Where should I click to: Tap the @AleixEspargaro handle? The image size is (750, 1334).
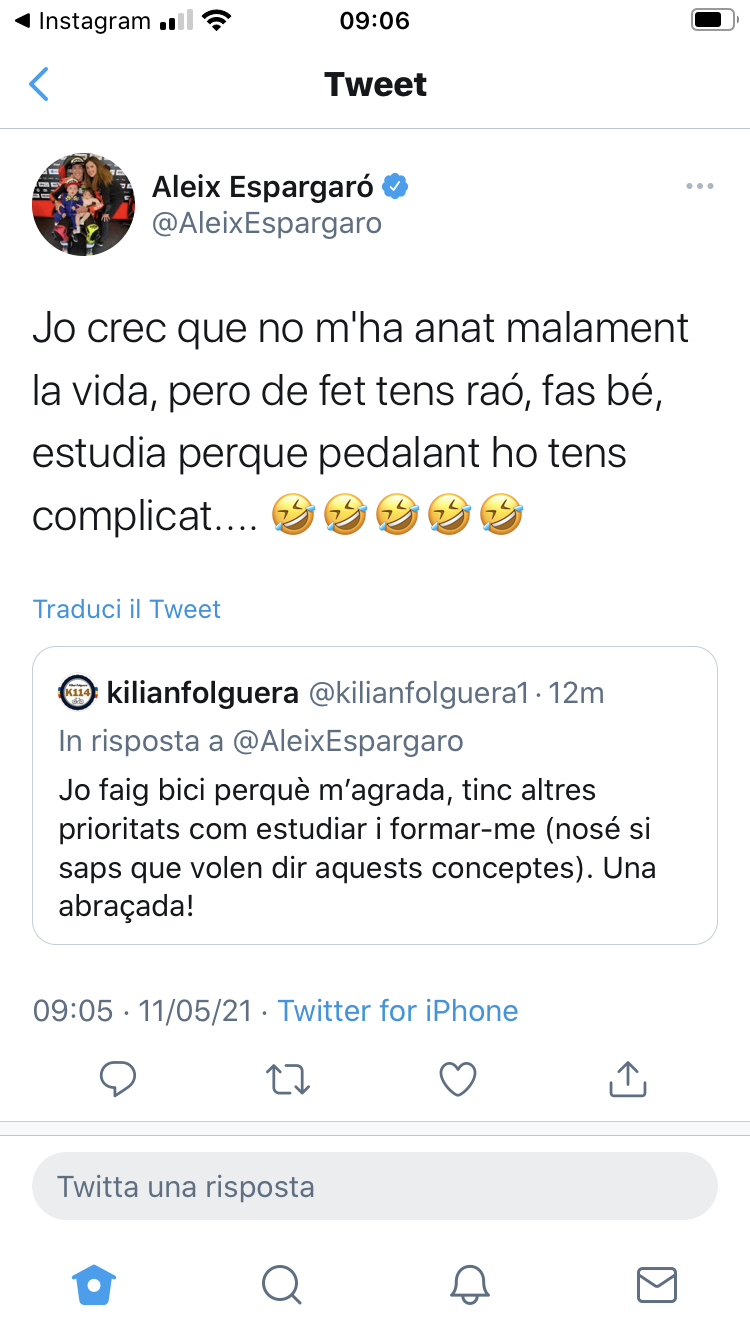point(267,222)
